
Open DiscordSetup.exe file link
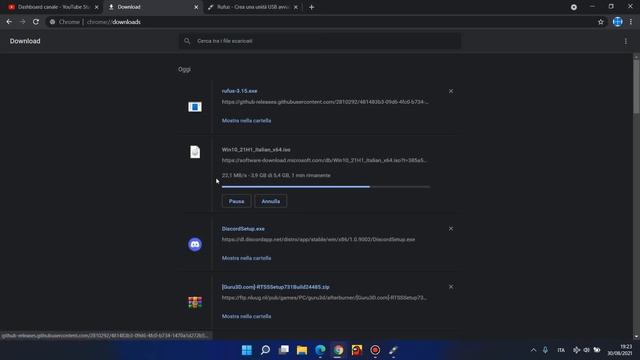pos(243,229)
